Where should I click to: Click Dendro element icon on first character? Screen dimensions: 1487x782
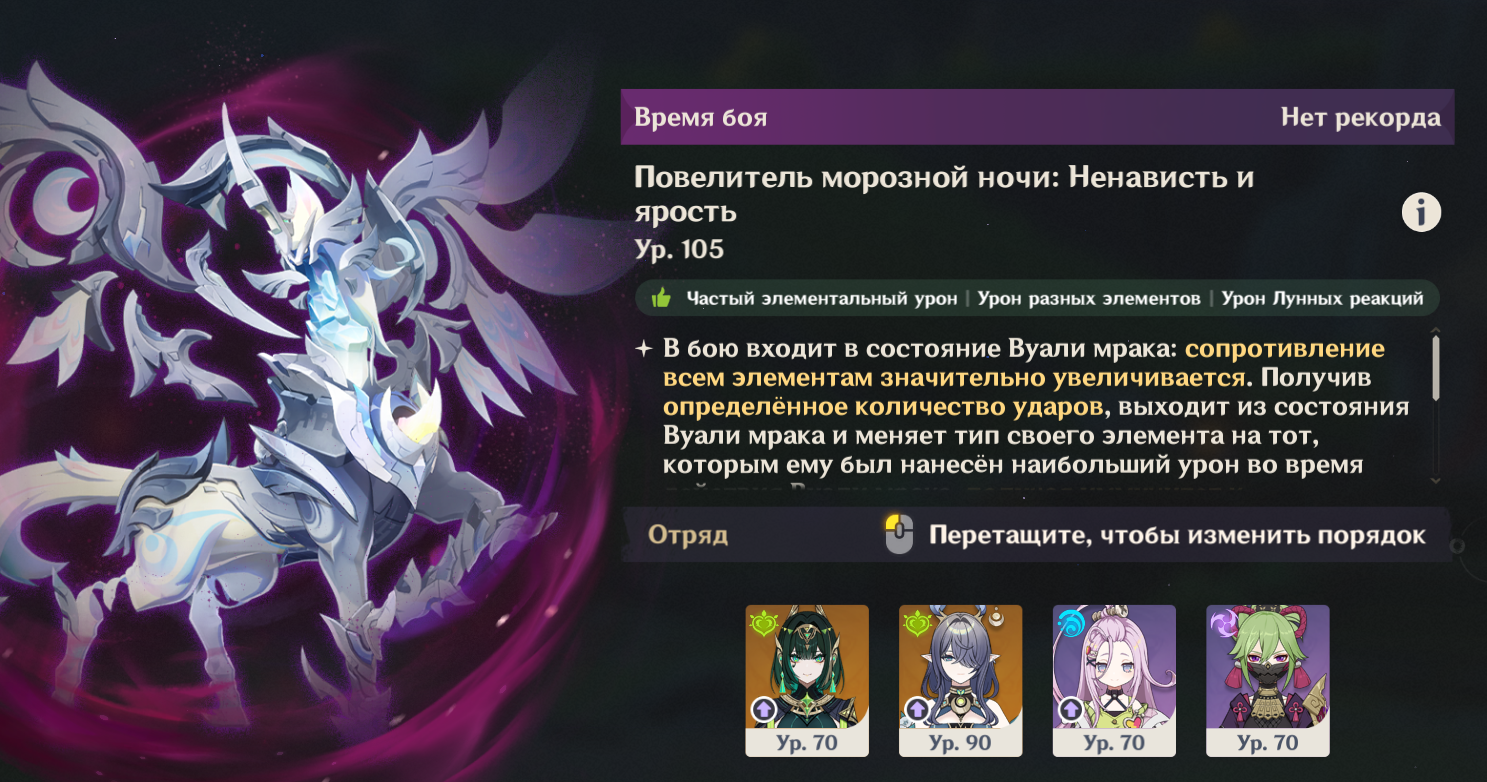[x=765, y=624]
